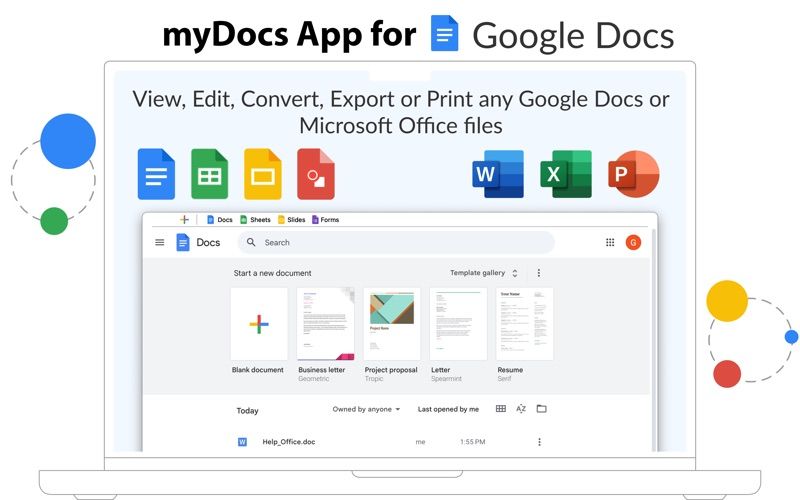Image resolution: width=800 pixels, height=500 pixels.
Task: Click the Start a new document heading
Action: point(272,273)
